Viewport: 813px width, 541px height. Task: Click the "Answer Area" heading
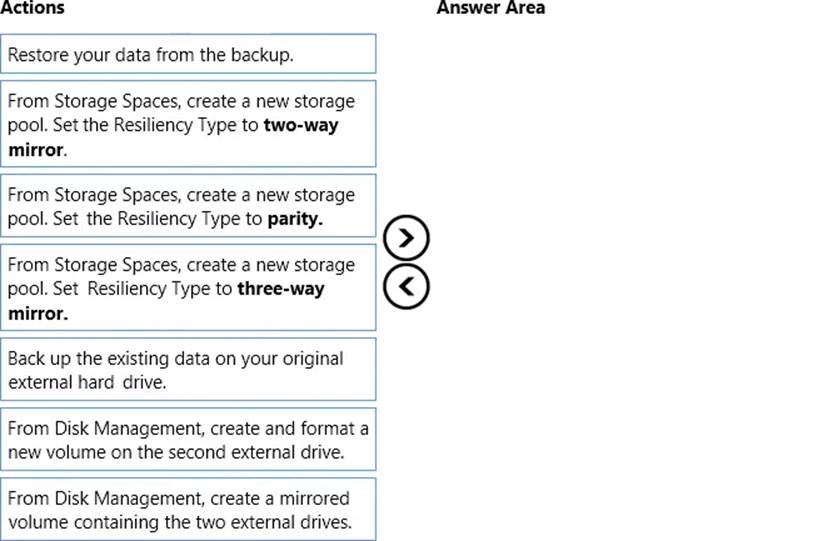(490, 8)
